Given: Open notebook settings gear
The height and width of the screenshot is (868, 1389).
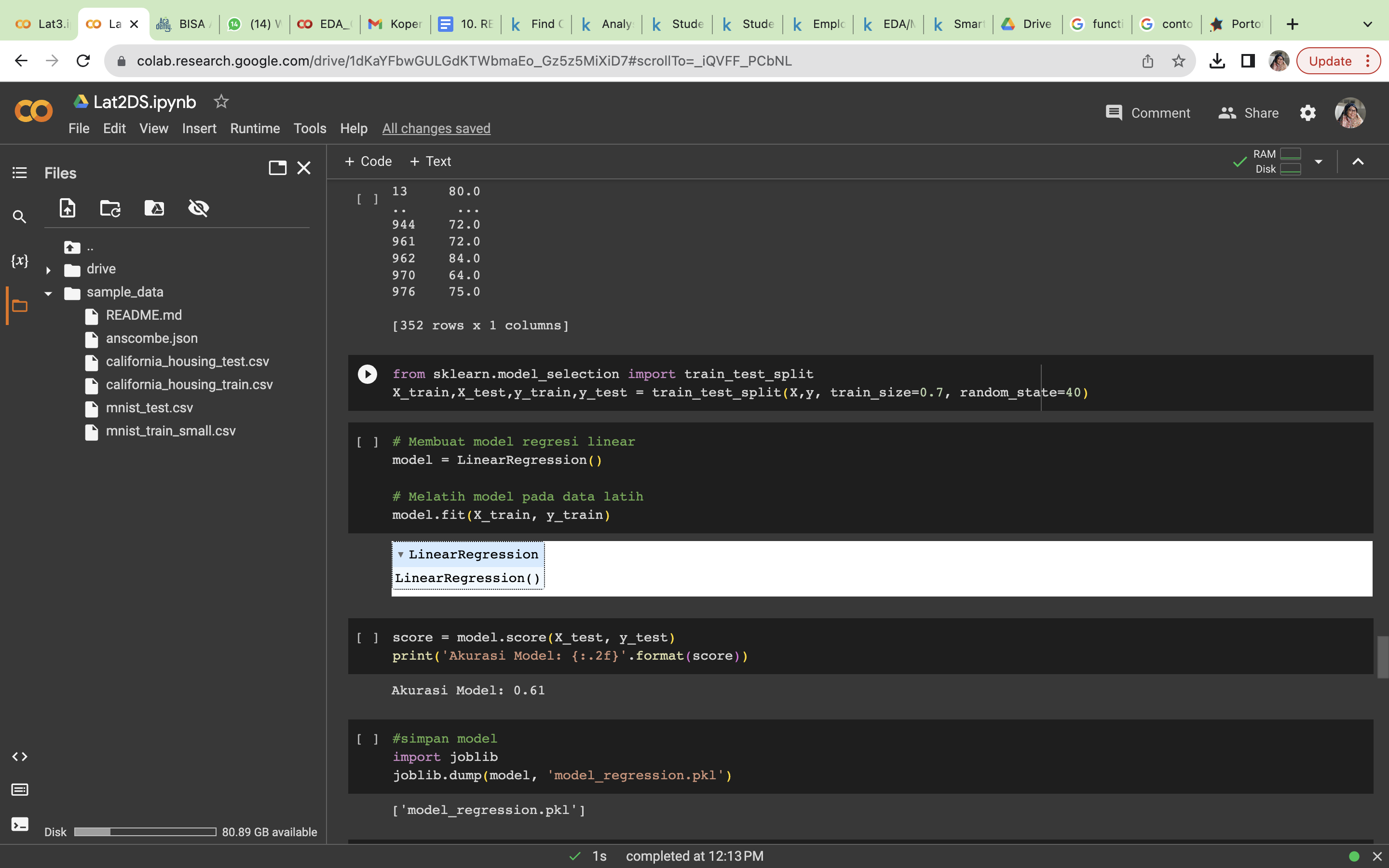Looking at the screenshot, I should coord(1307,113).
